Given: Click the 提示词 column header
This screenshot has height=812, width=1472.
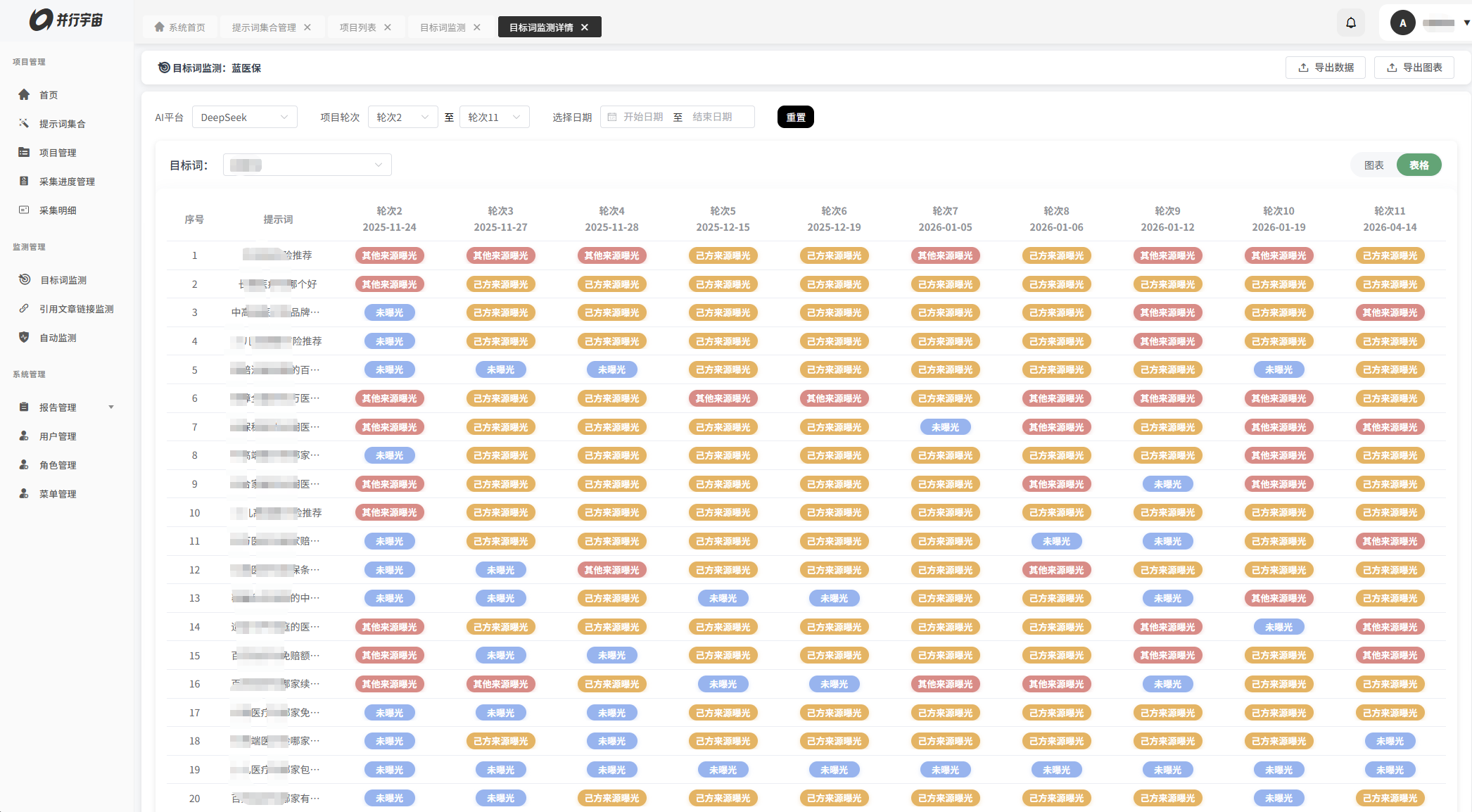Looking at the screenshot, I should click(279, 220).
